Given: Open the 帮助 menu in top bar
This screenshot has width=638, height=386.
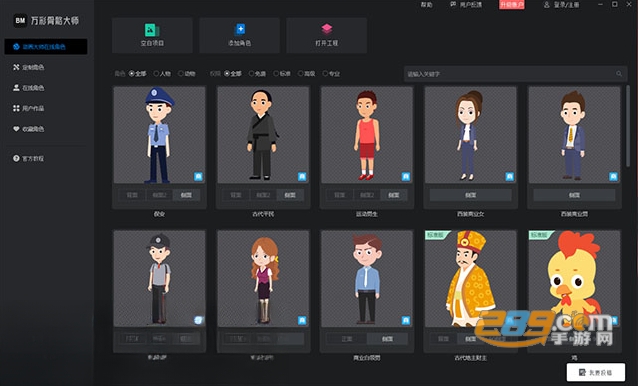Looking at the screenshot, I should 426,5.
